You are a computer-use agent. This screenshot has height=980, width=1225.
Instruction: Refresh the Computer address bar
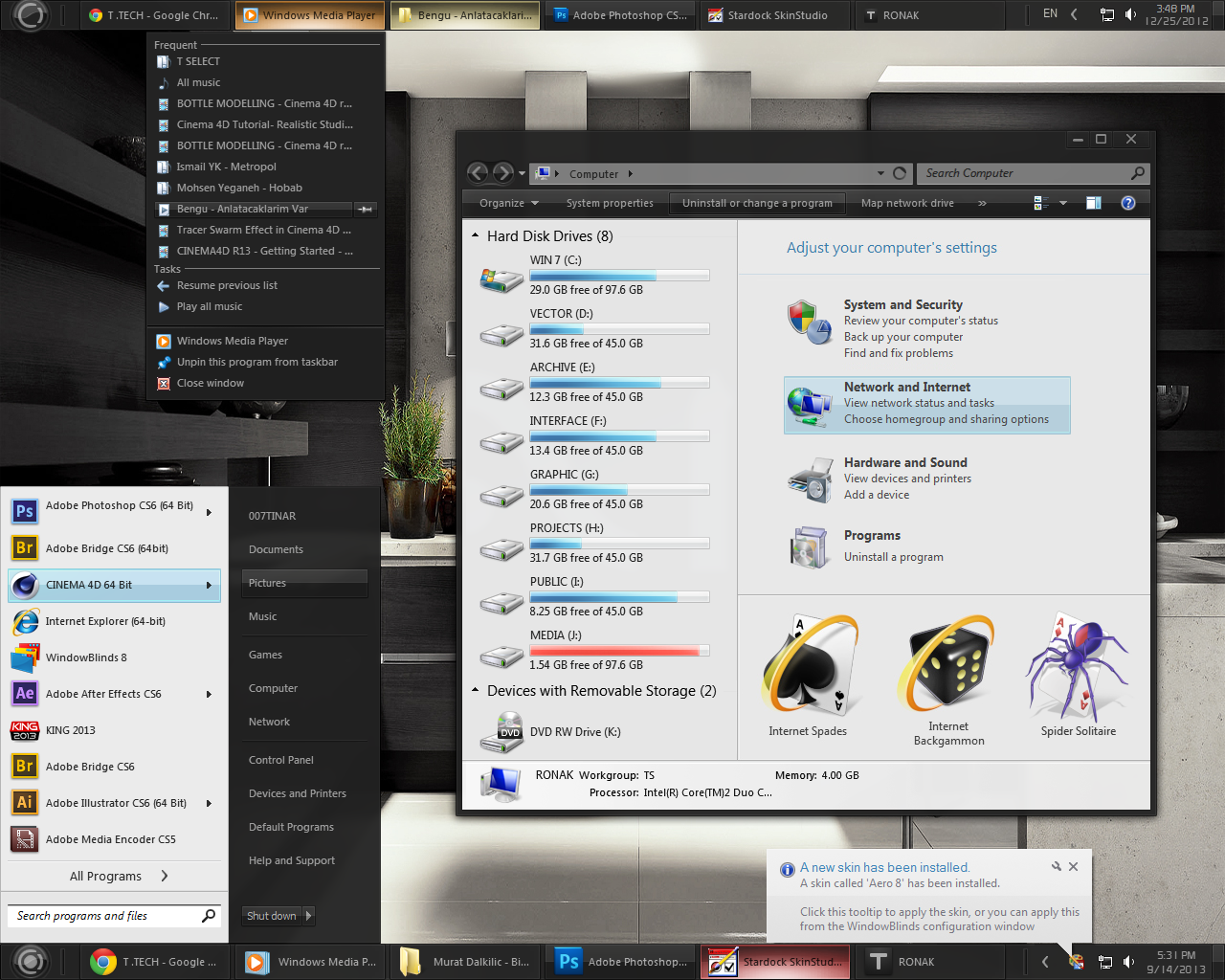900,173
